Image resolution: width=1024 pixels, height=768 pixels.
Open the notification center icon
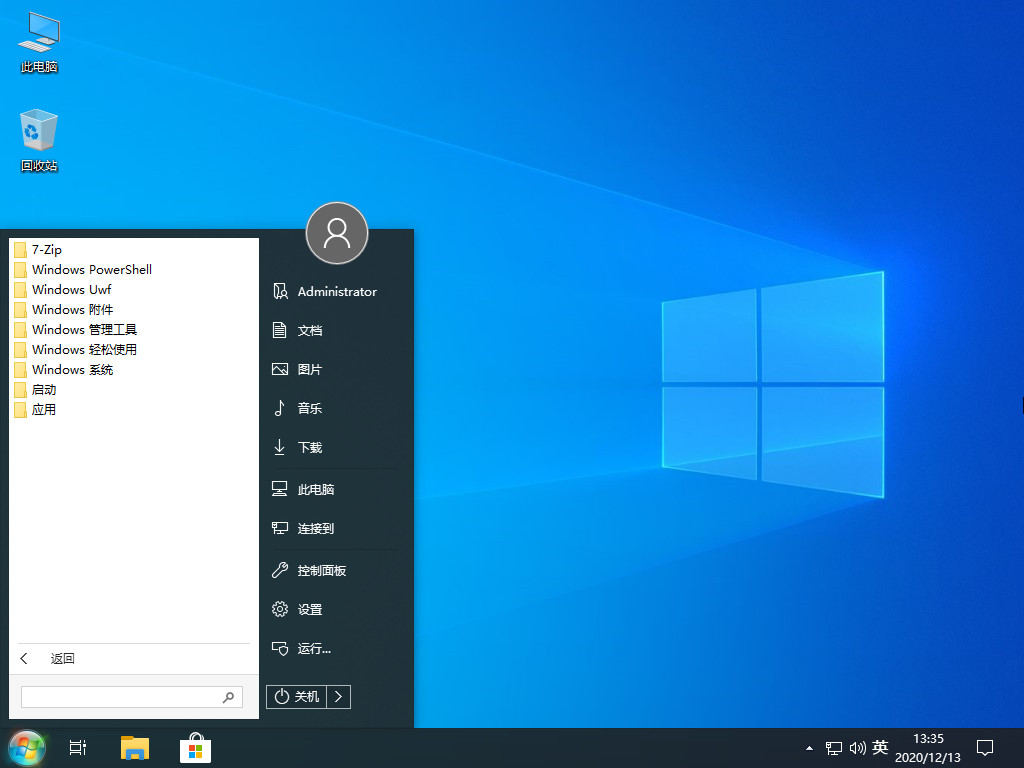click(985, 747)
